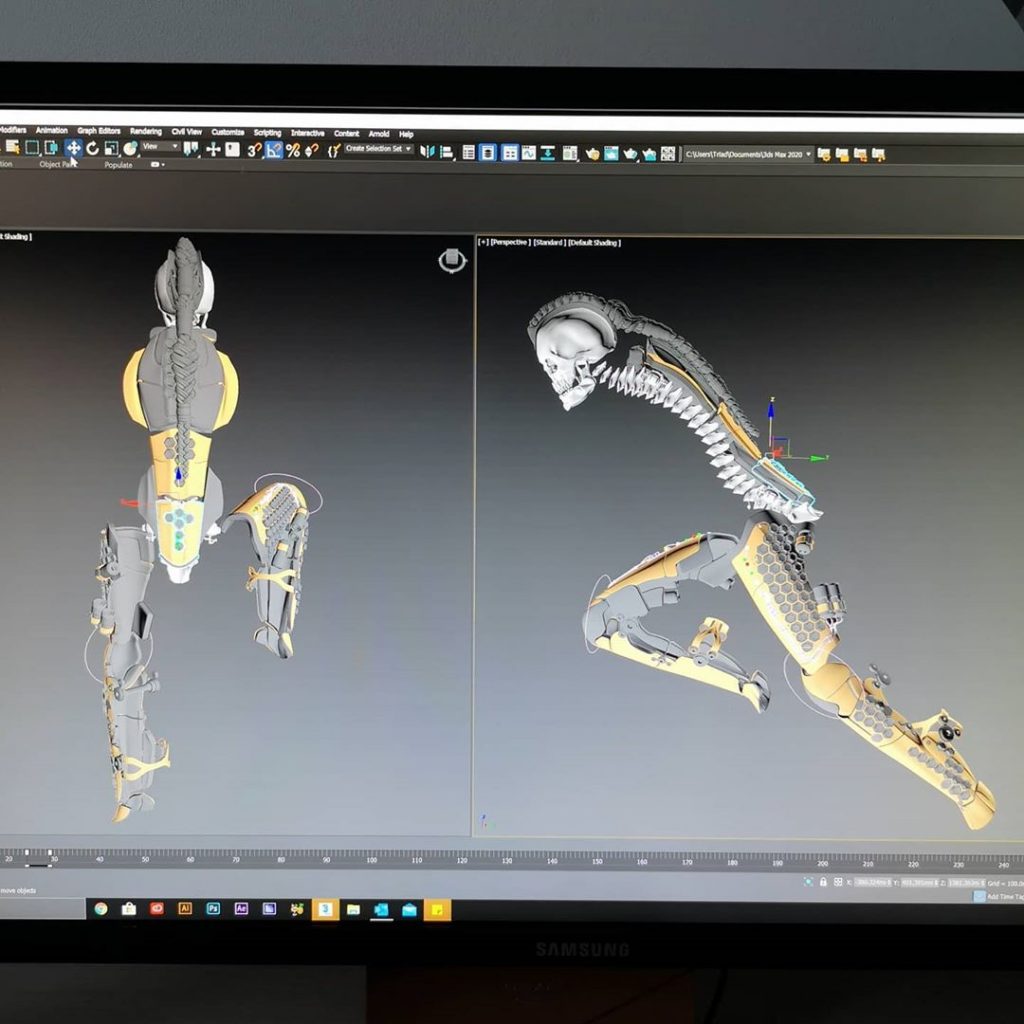
Task: Click the Render Production teapot icon
Action: point(630,154)
